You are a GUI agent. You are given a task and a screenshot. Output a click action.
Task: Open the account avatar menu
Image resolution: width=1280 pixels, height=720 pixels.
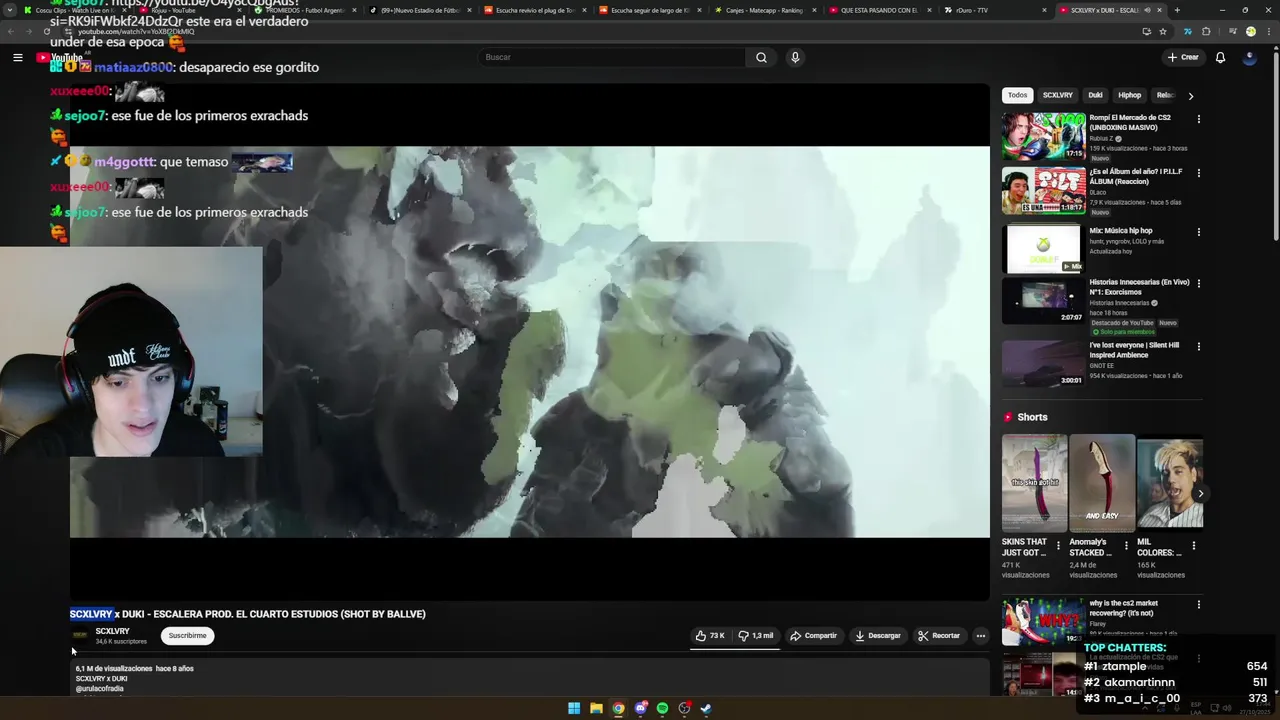point(1249,57)
